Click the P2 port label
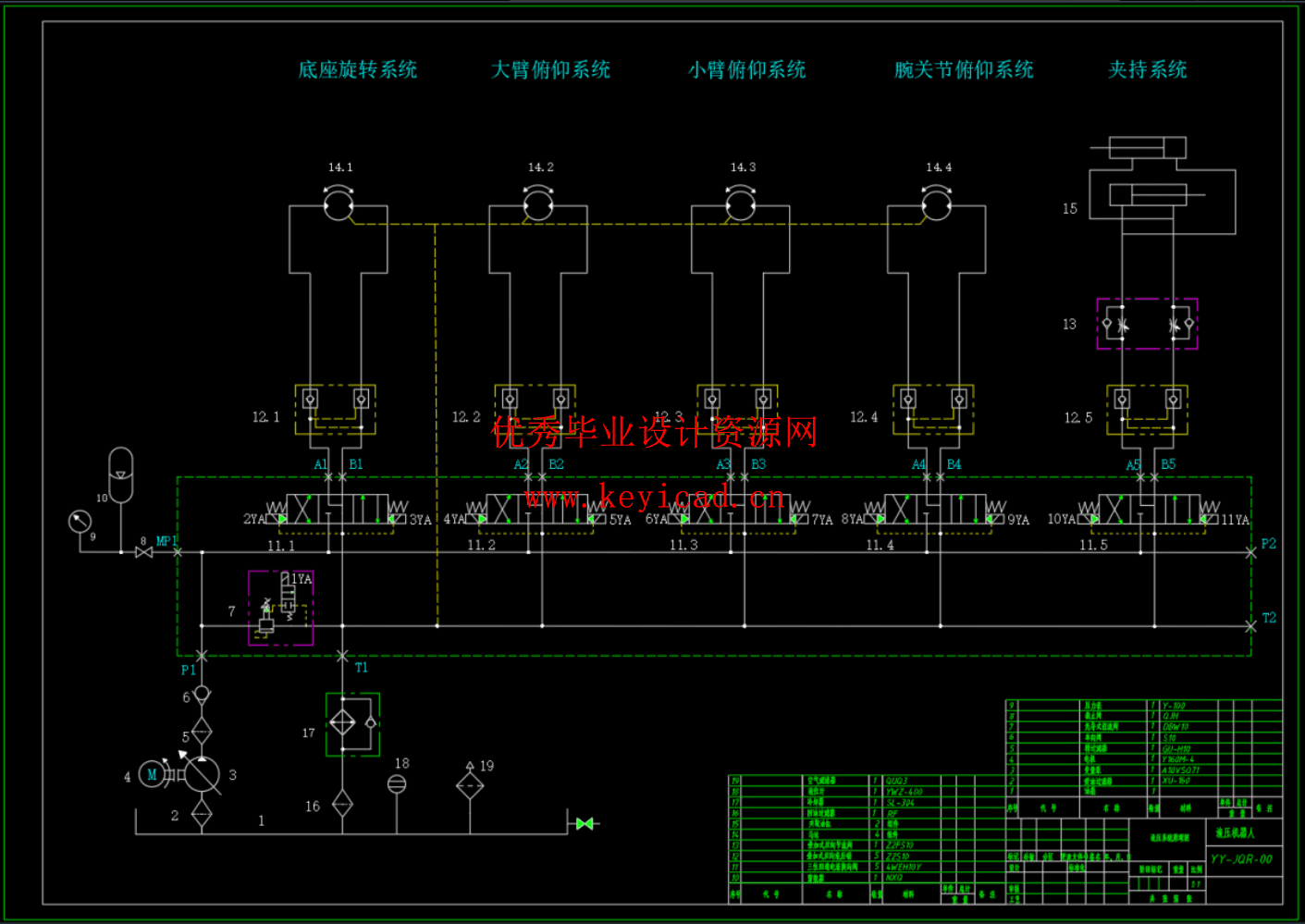The width and height of the screenshot is (1305, 924). (x=1268, y=544)
